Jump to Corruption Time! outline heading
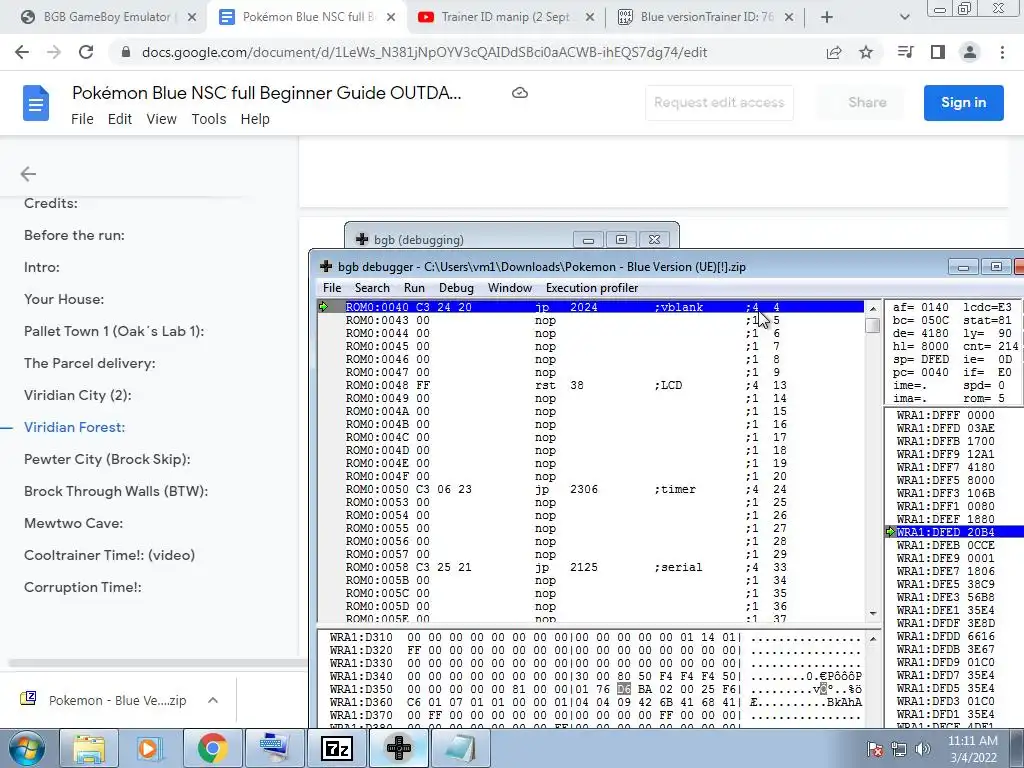1024x768 pixels. pos(83,587)
